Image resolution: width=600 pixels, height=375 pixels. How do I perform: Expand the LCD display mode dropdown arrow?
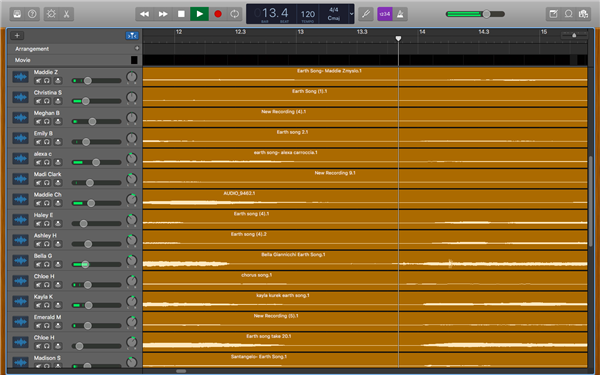click(351, 14)
